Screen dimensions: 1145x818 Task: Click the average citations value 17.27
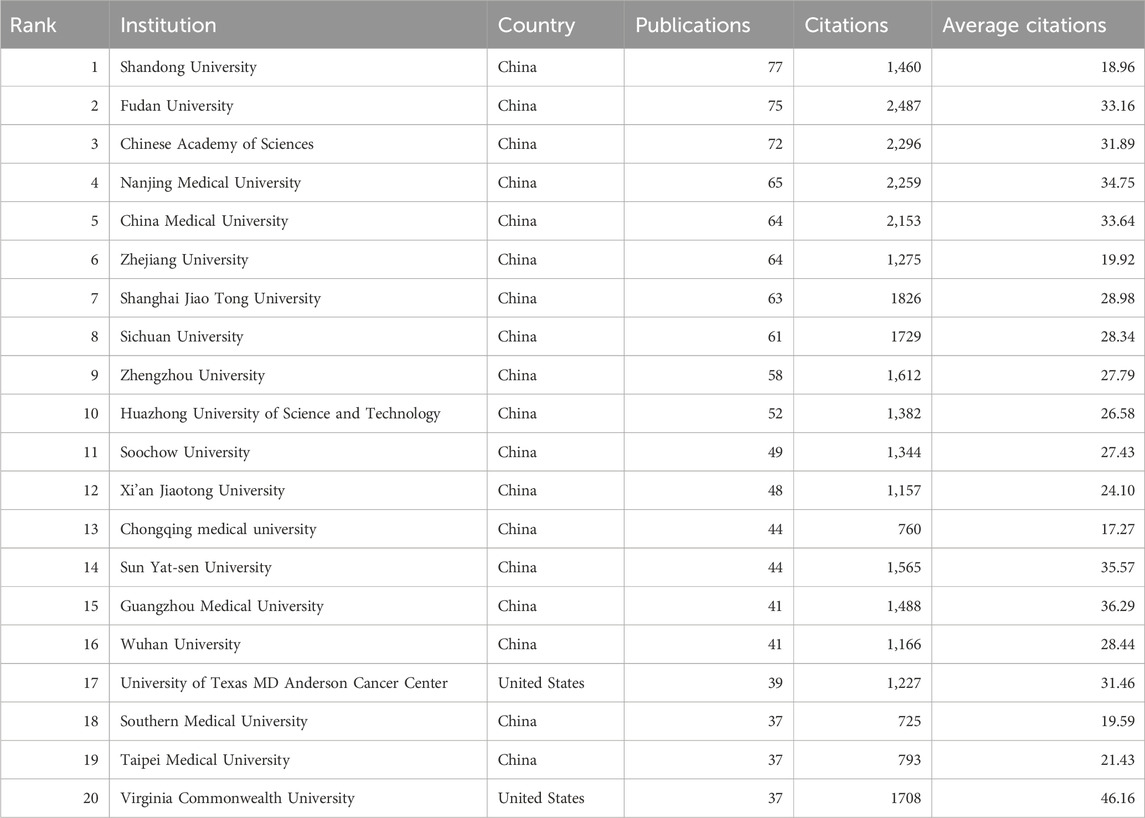click(x=1118, y=530)
